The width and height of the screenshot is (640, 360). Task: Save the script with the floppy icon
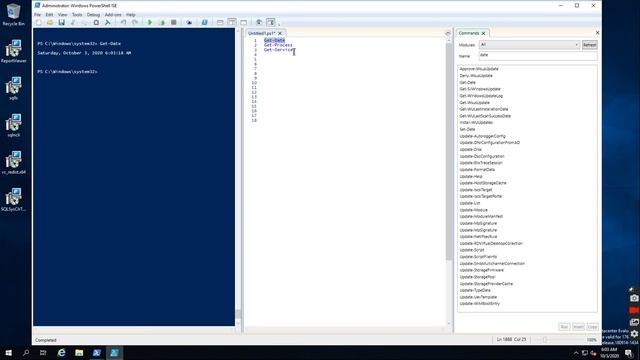click(x=62, y=22)
